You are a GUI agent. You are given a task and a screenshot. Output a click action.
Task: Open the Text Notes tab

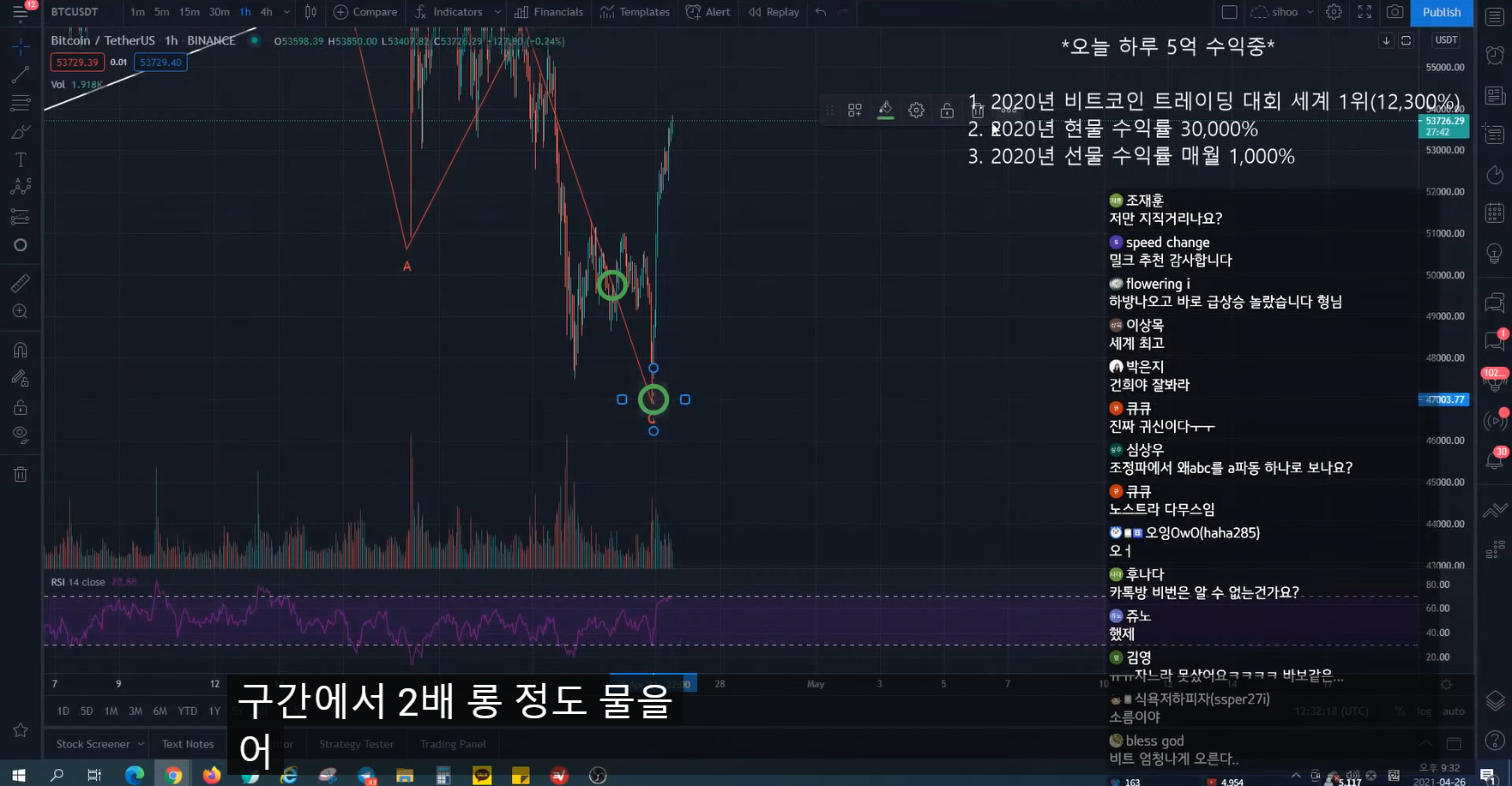[x=188, y=744]
